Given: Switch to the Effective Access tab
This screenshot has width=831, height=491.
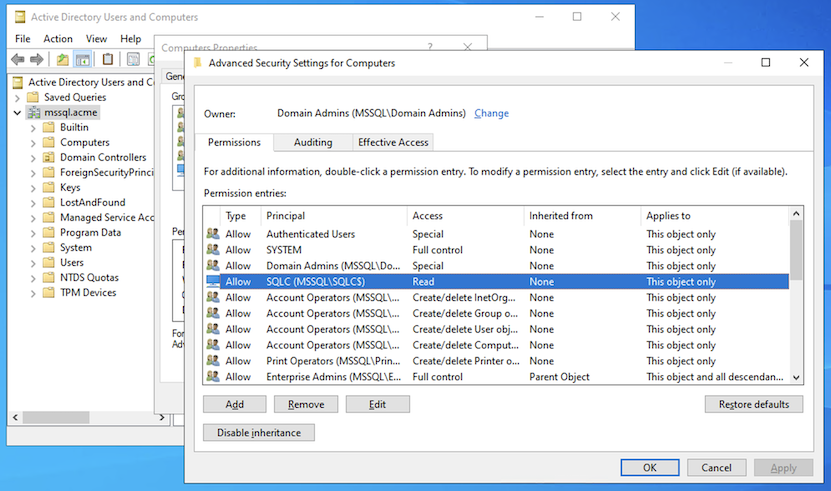Looking at the screenshot, I should click(x=393, y=142).
